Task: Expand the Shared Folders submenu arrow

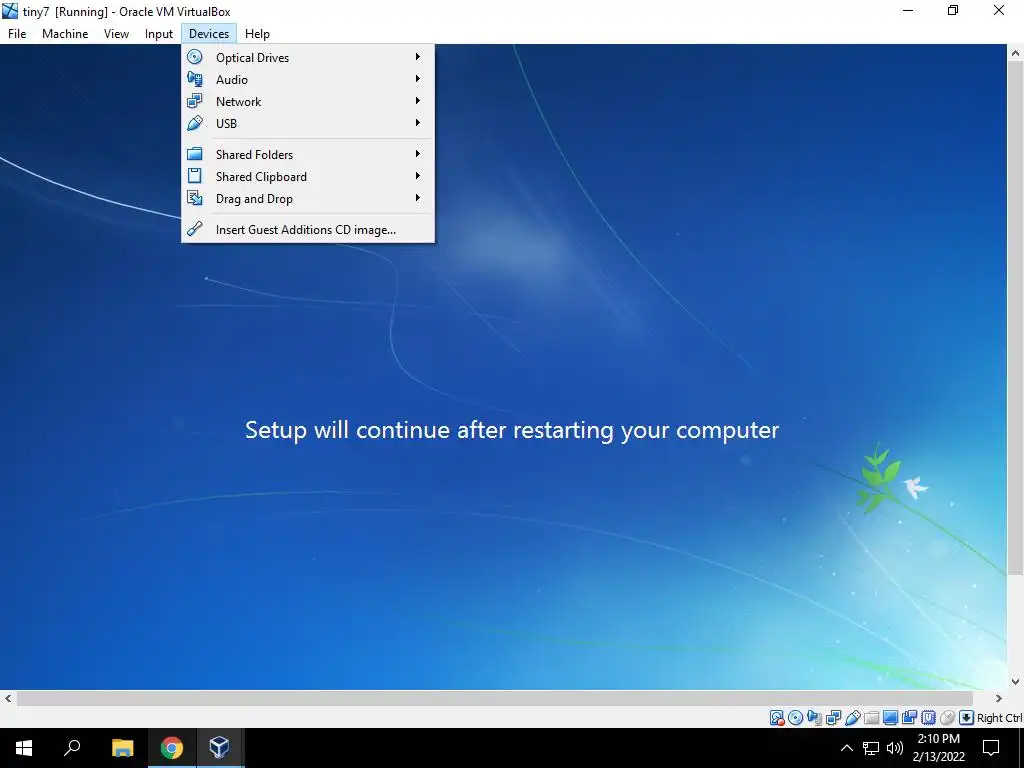Action: [417, 154]
